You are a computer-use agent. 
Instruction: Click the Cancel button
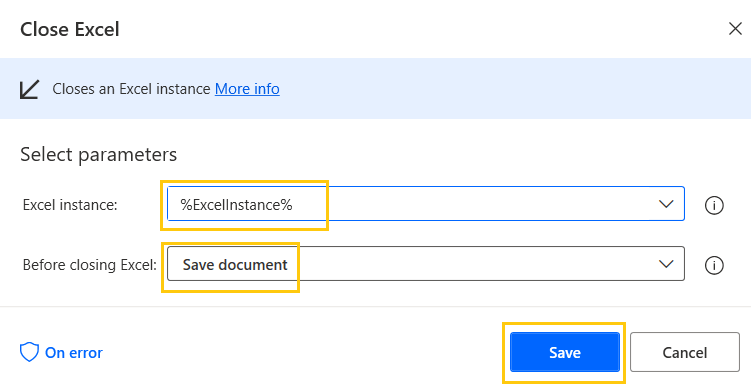coord(684,352)
